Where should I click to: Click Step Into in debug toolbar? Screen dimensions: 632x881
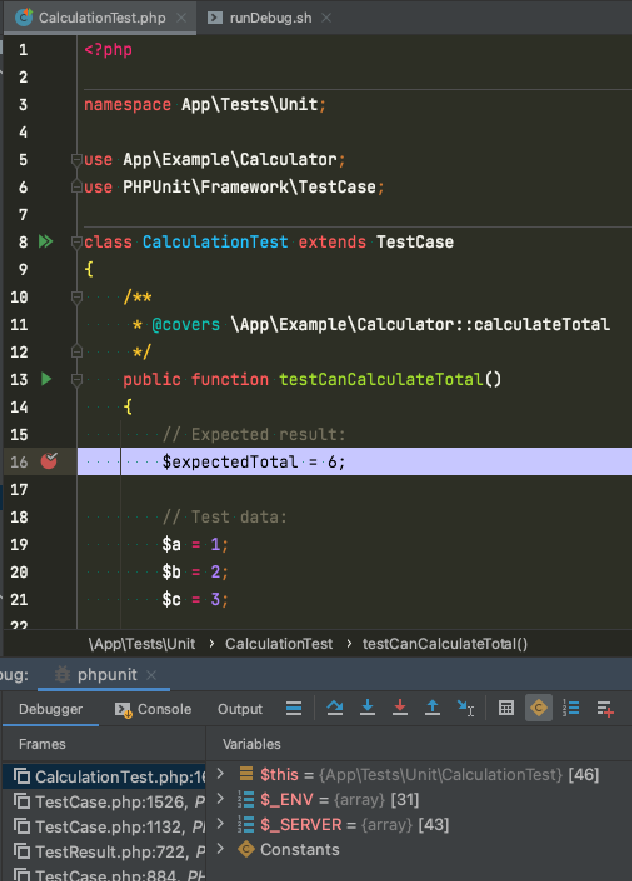click(x=367, y=708)
